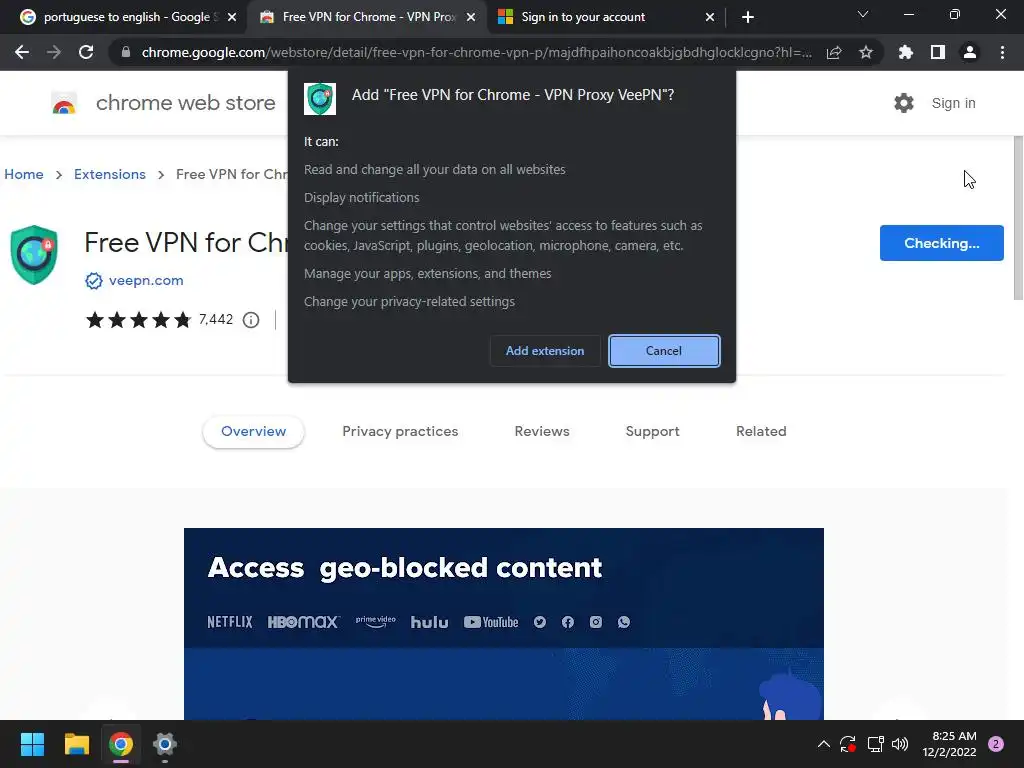1024x768 pixels.
Task: Bookmark this tab with star icon
Action: click(x=866, y=52)
